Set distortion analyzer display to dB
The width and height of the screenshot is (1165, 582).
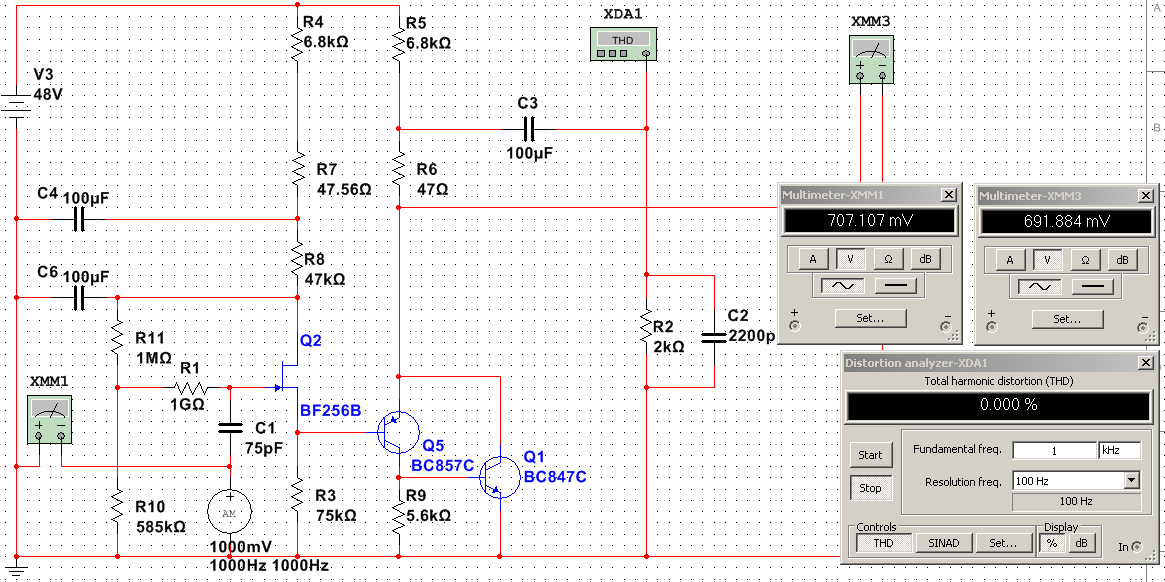[x=1081, y=543]
